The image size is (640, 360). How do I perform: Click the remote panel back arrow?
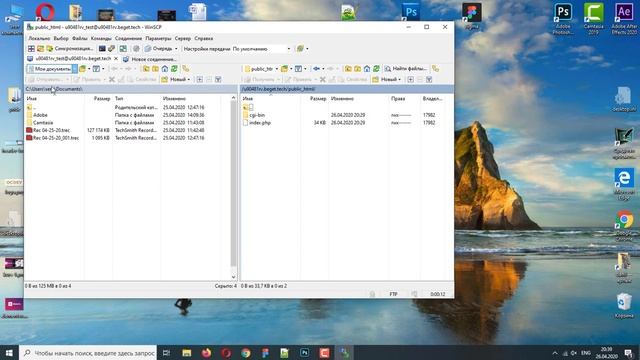coord(316,69)
